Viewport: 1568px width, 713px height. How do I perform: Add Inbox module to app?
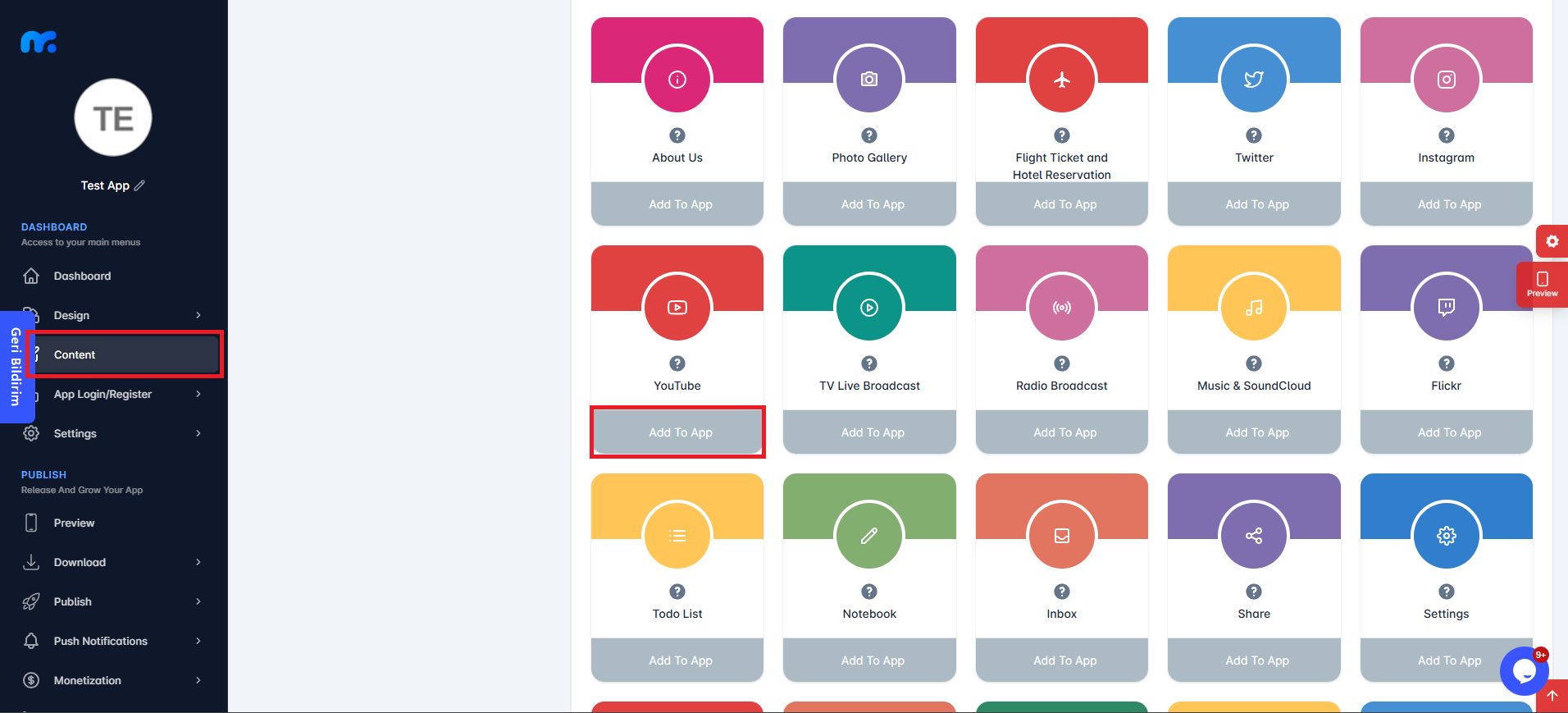pos(1062,660)
